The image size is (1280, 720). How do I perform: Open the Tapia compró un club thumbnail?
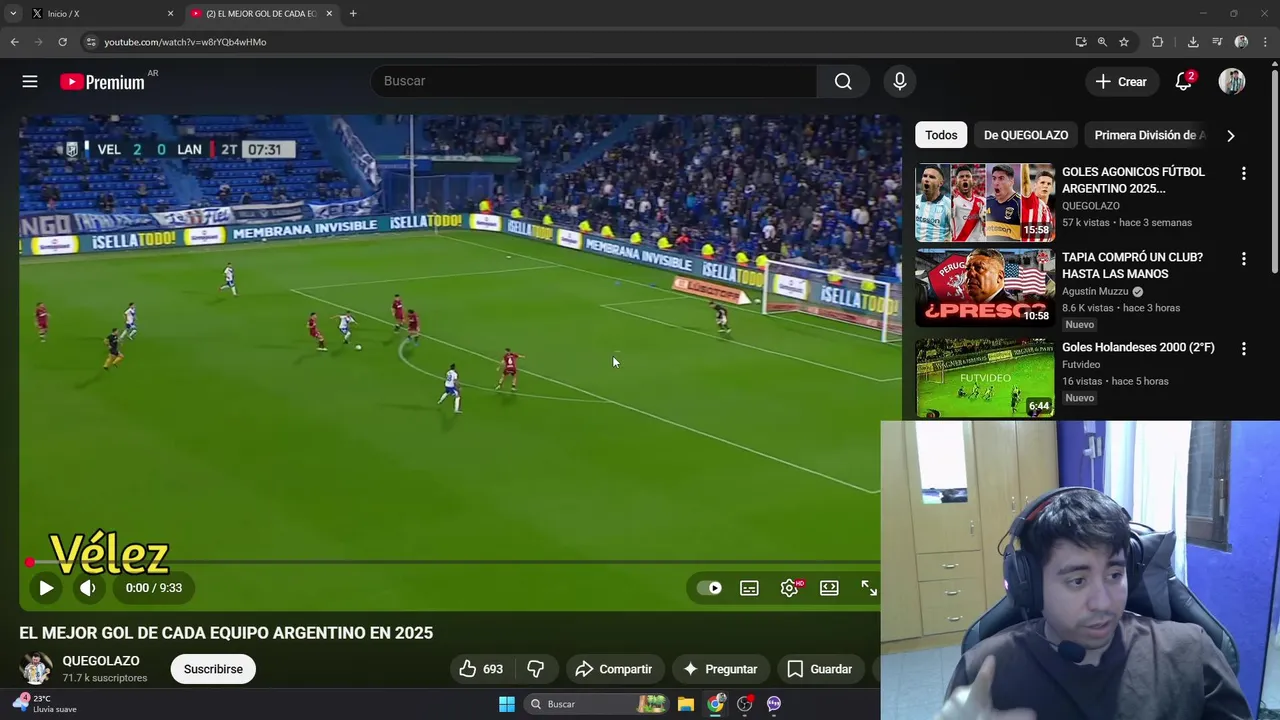click(985, 288)
